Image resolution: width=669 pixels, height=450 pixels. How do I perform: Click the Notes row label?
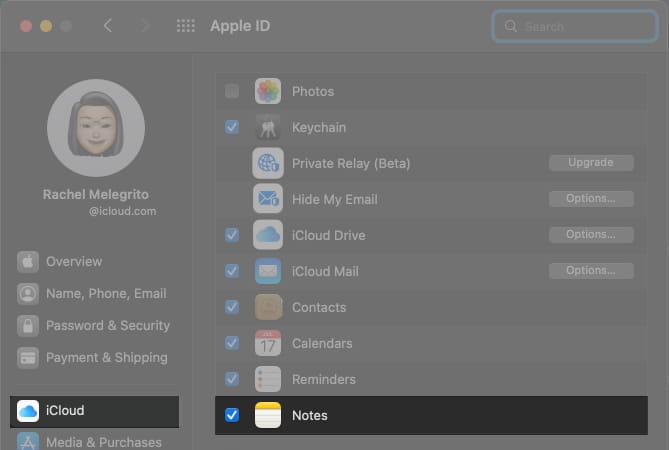point(310,415)
